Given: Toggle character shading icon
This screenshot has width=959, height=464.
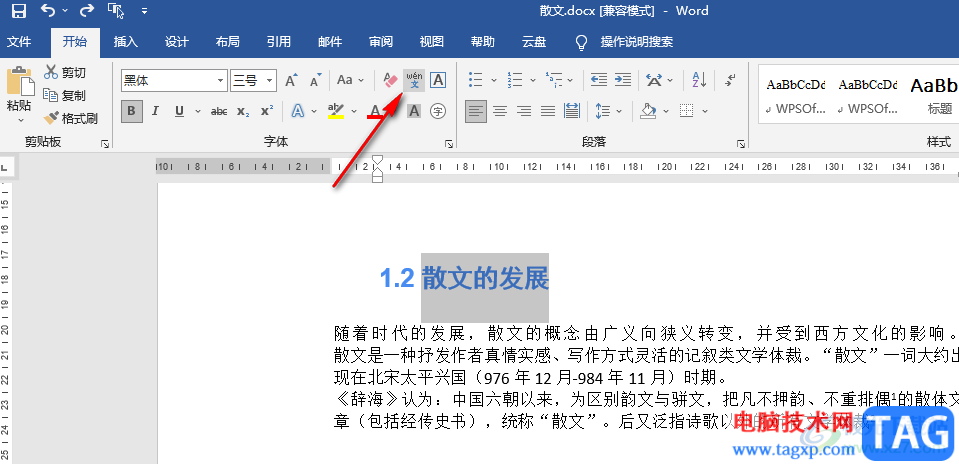Looking at the screenshot, I should [x=414, y=111].
